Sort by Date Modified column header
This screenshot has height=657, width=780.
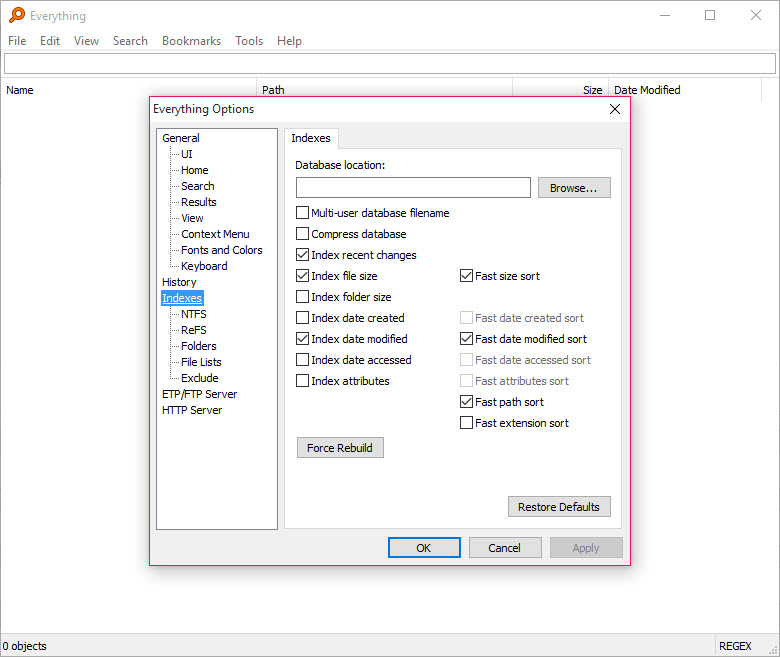point(685,90)
